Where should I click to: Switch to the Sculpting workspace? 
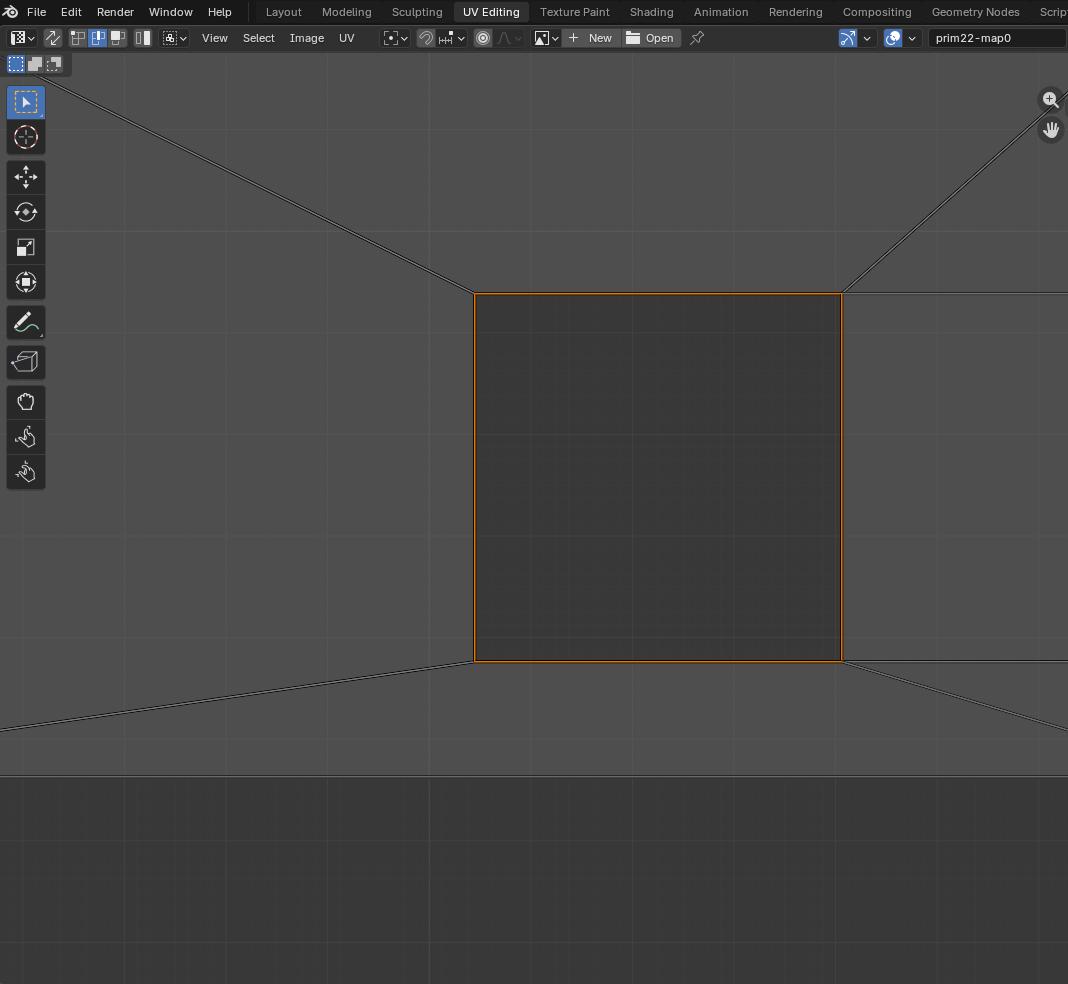(417, 12)
